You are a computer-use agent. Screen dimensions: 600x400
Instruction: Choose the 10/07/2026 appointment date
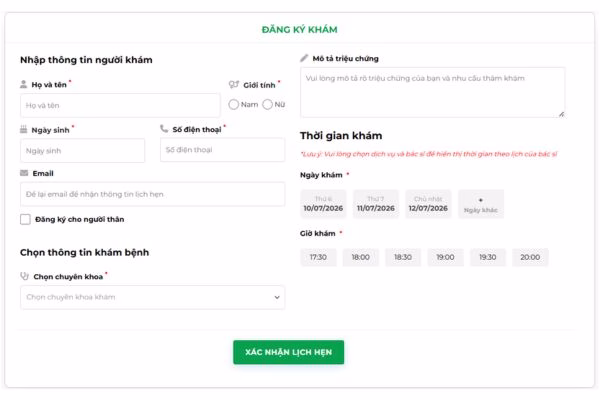point(323,204)
